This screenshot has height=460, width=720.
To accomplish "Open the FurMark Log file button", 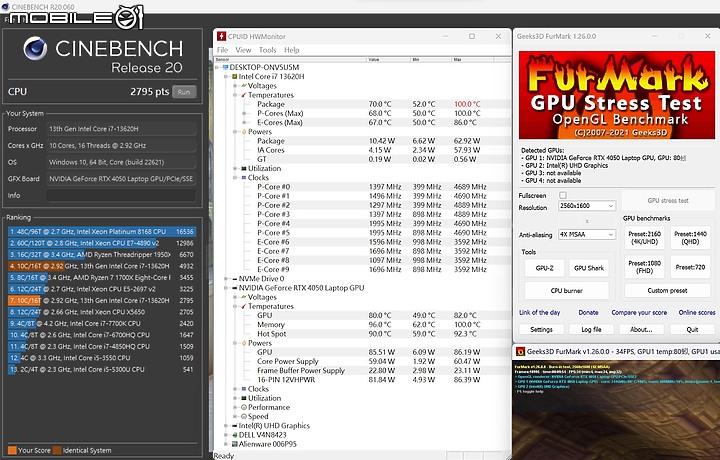I will coord(591,330).
